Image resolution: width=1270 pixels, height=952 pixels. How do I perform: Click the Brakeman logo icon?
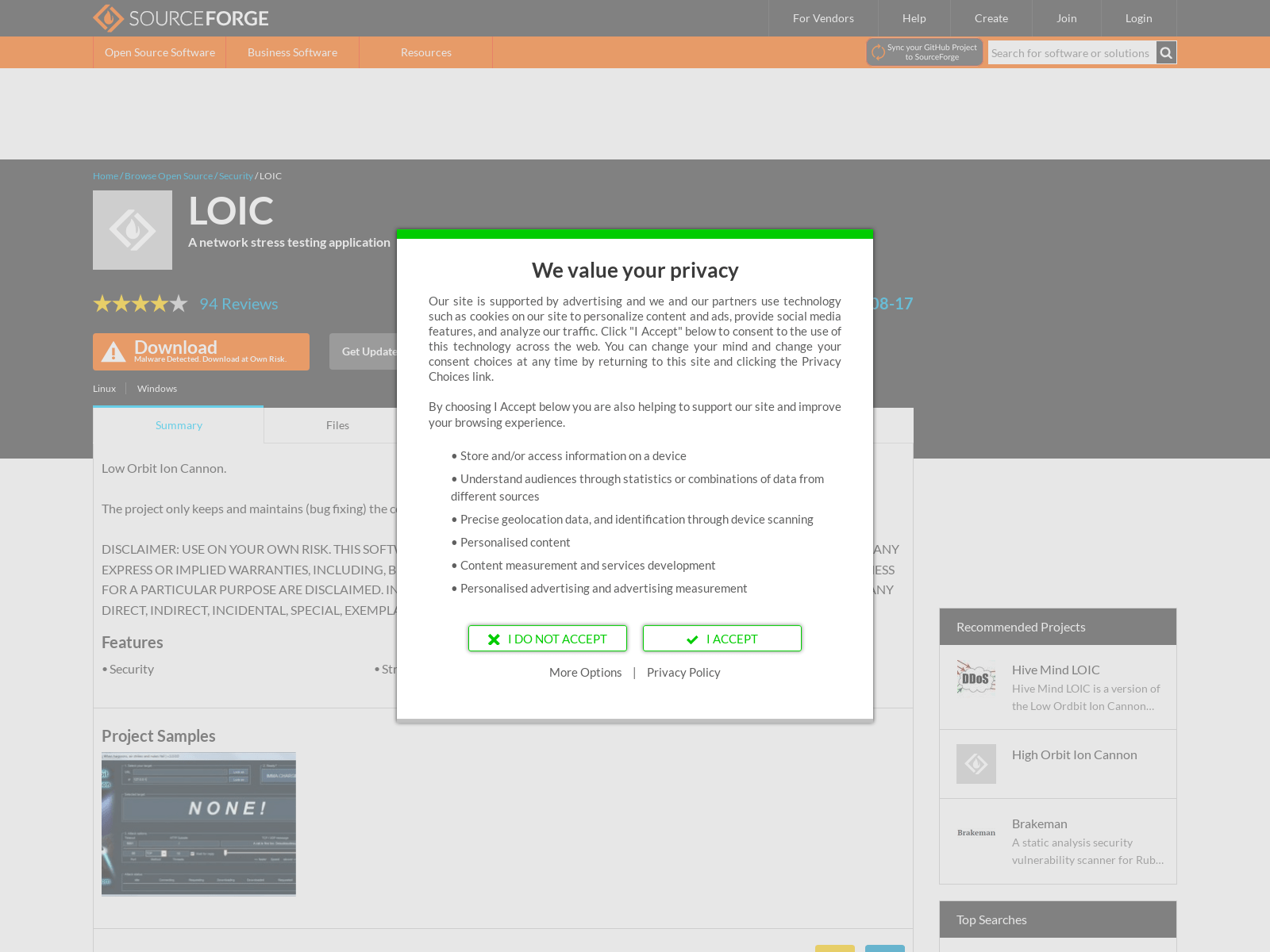tap(976, 833)
